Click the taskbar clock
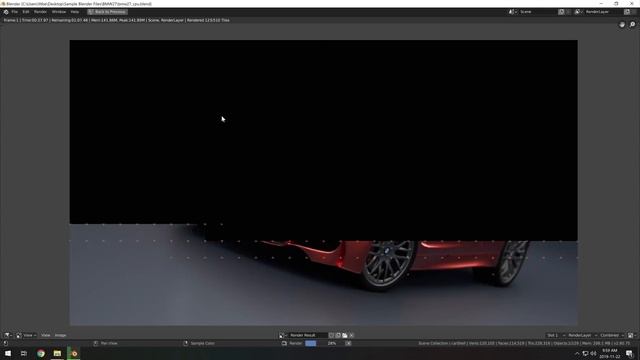This screenshot has width=640, height=360. tap(610, 353)
